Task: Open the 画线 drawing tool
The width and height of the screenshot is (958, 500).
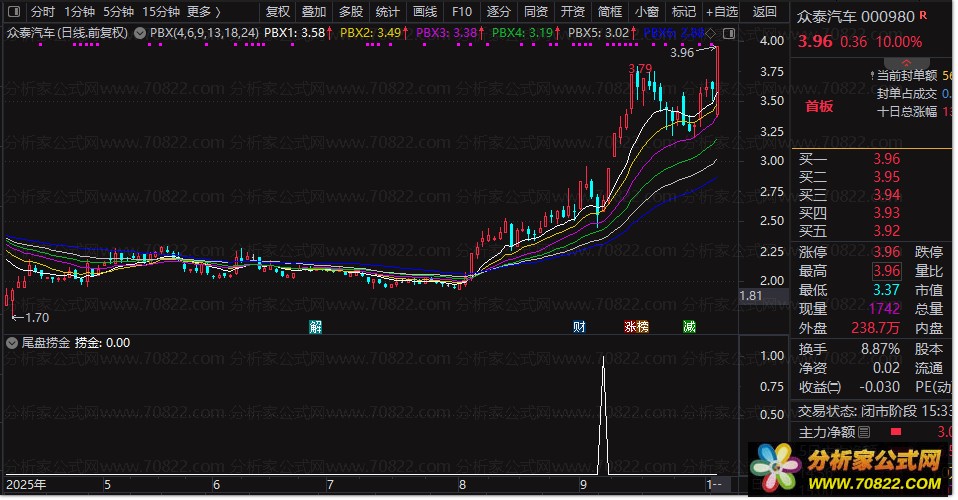Action: 425,12
